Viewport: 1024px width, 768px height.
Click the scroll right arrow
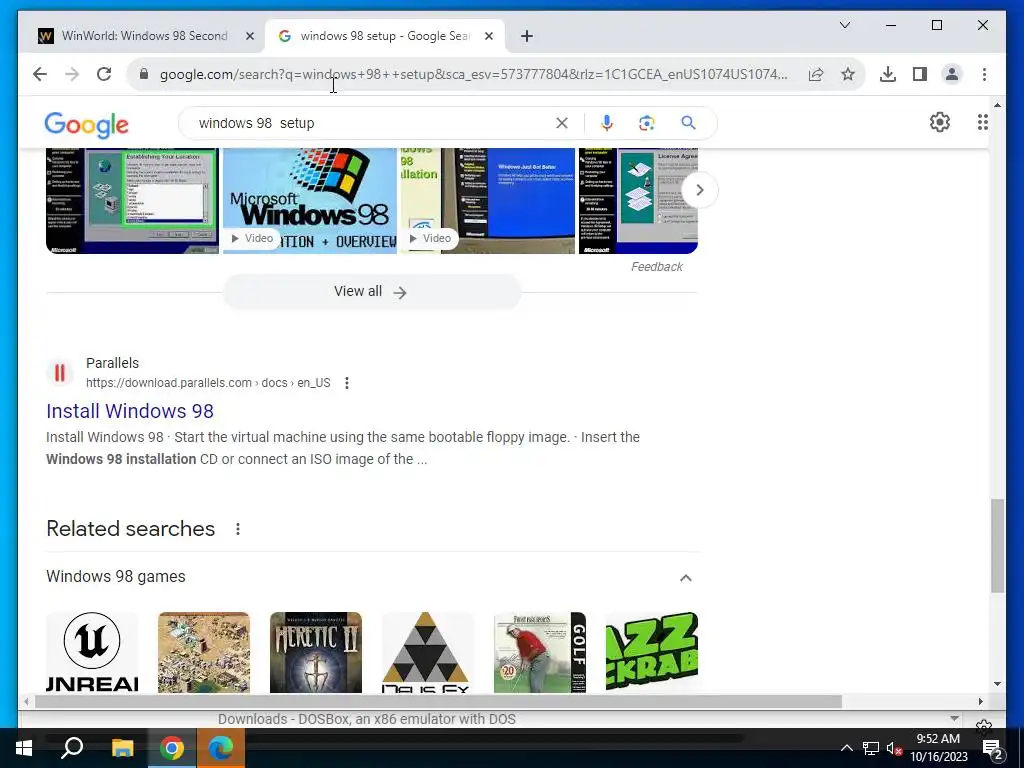pos(980,701)
